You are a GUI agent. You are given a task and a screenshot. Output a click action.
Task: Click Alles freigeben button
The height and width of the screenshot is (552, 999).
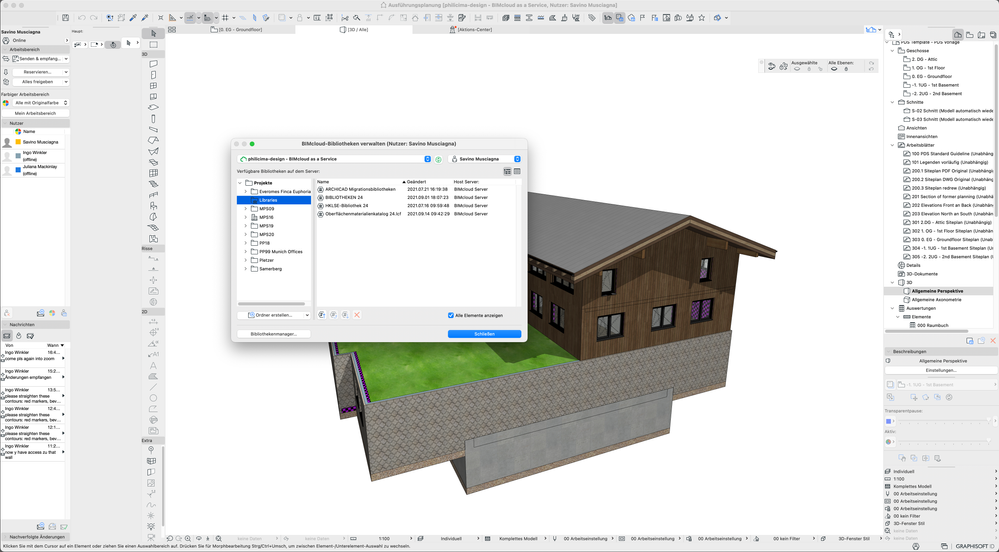[41, 82]
